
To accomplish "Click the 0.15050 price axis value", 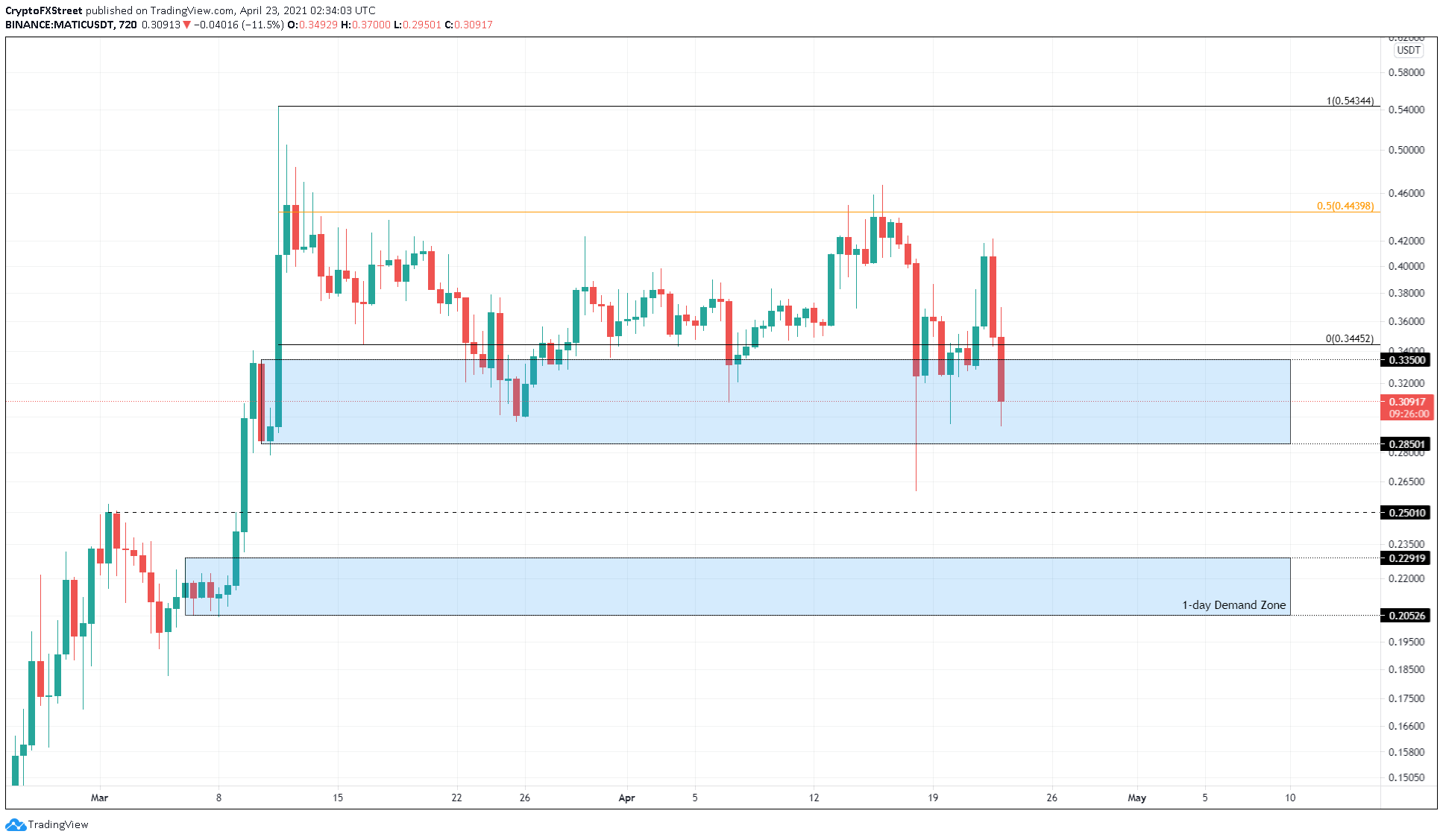I will (x=1406, y=777).
